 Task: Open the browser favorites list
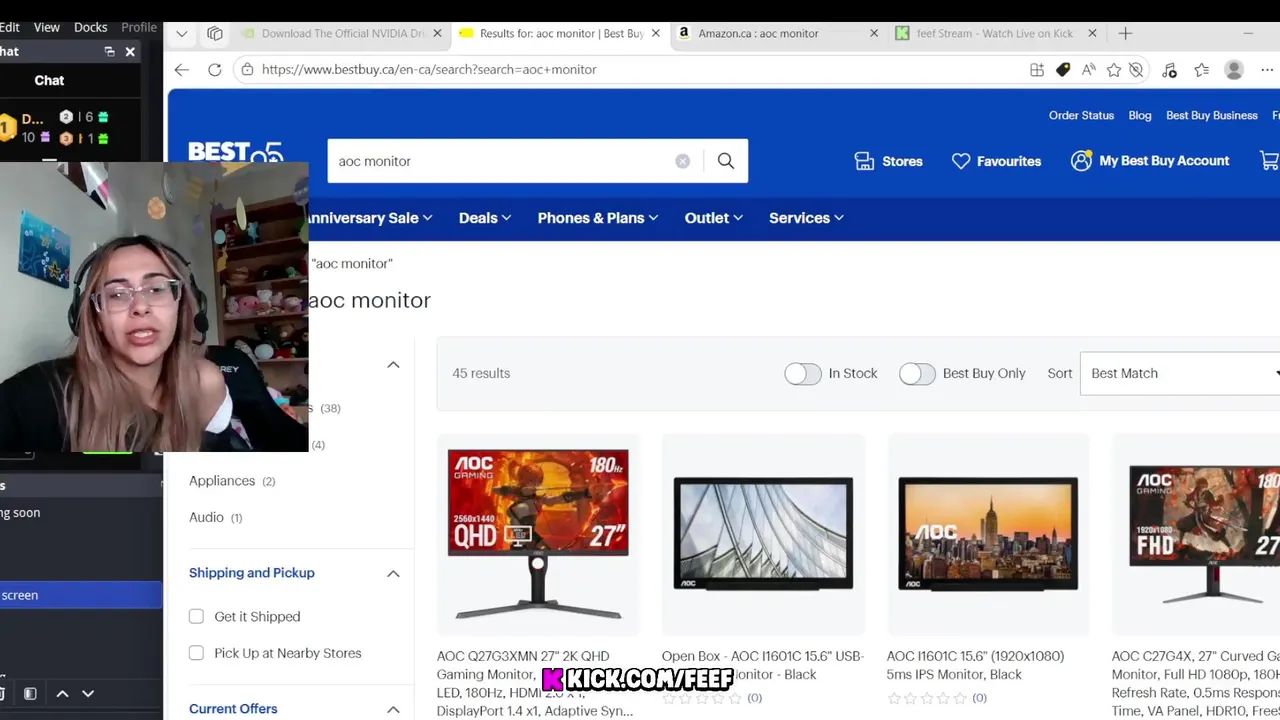tap(1201, 69)
